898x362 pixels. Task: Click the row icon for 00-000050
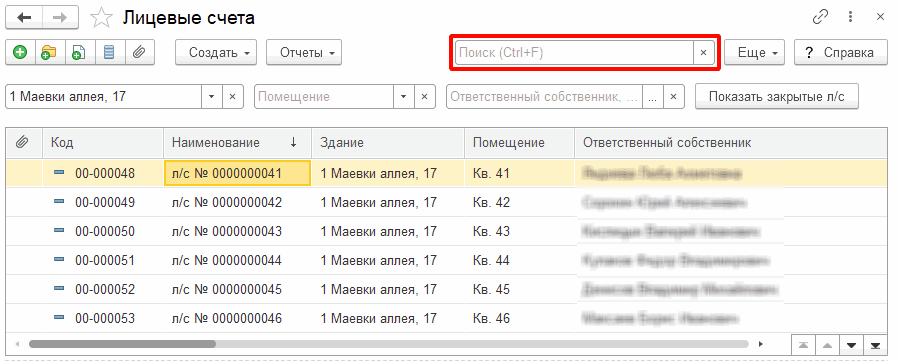pos(59,231)
